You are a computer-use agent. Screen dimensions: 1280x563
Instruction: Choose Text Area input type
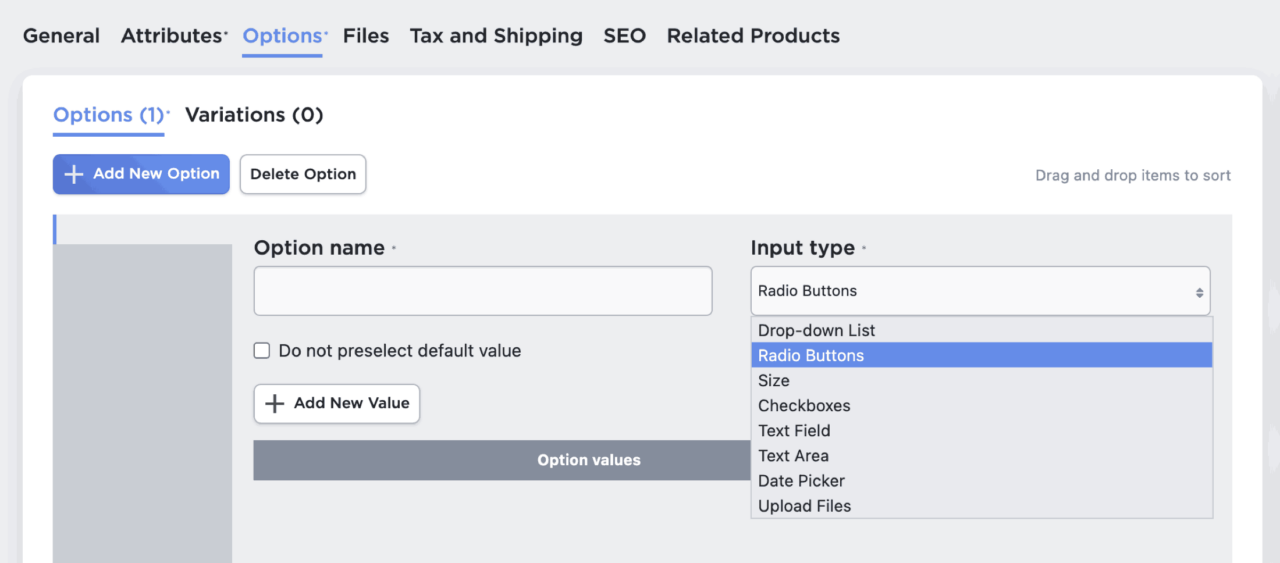tap(982, 455)
